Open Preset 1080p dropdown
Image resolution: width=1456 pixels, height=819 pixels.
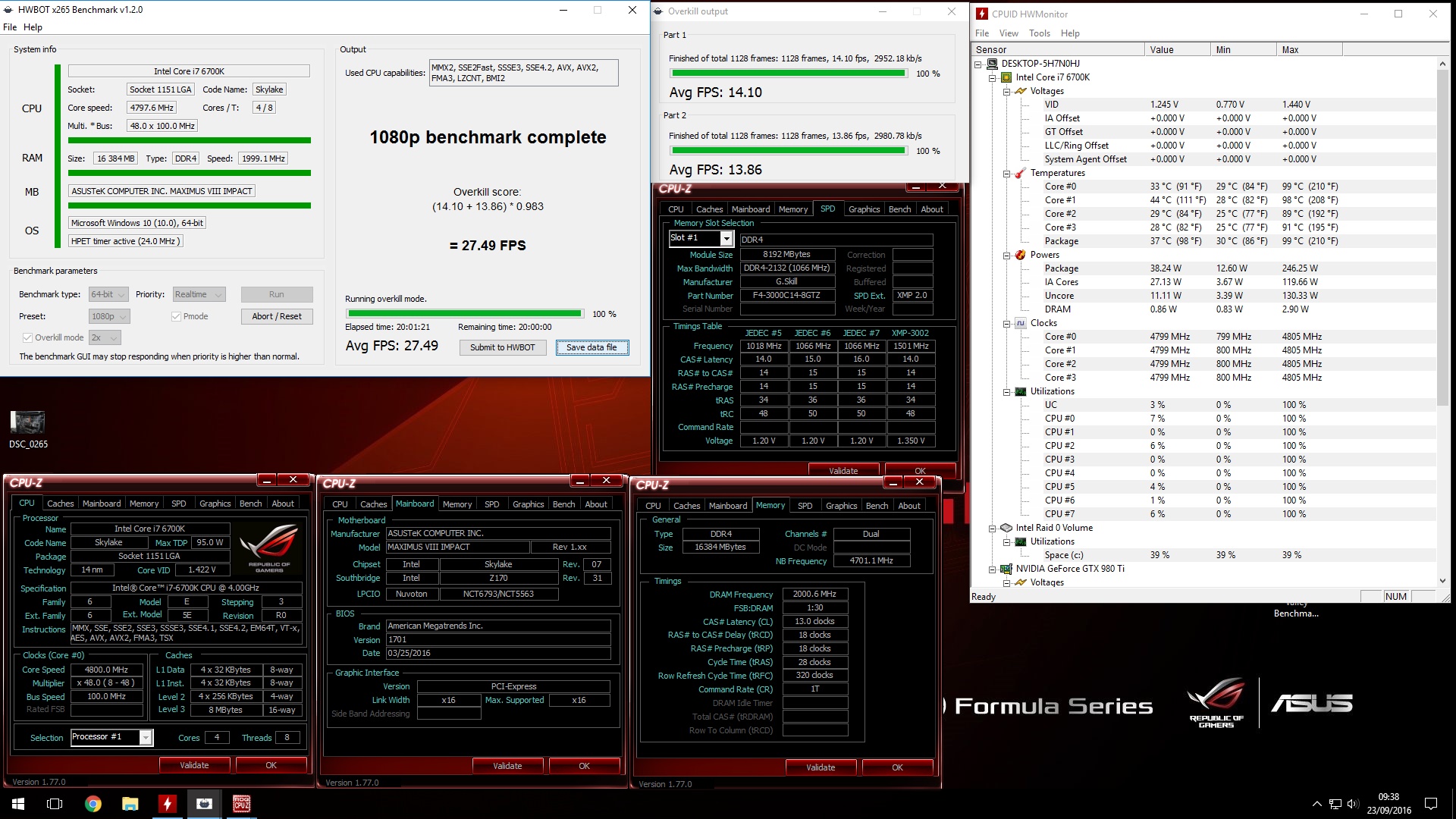pos(108,316)
